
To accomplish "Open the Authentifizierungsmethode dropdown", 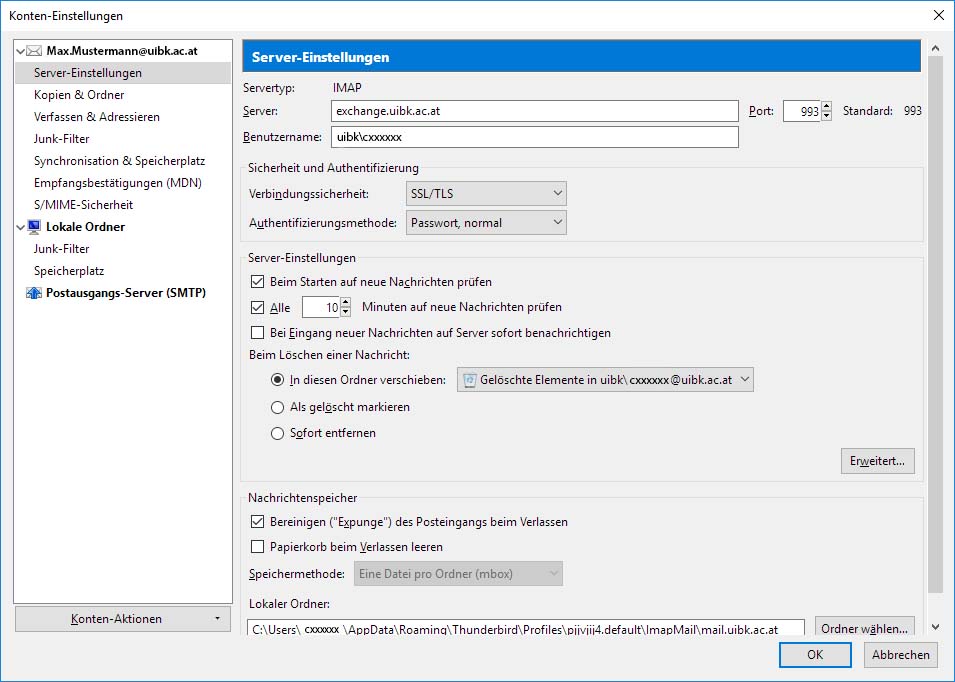I will pos(486,222).
